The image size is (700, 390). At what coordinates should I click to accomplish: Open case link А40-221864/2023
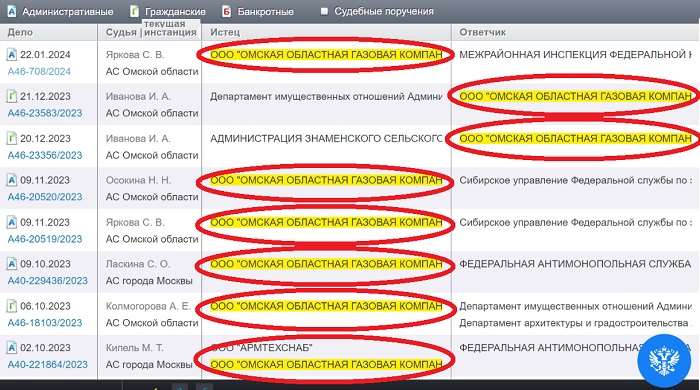47,365
